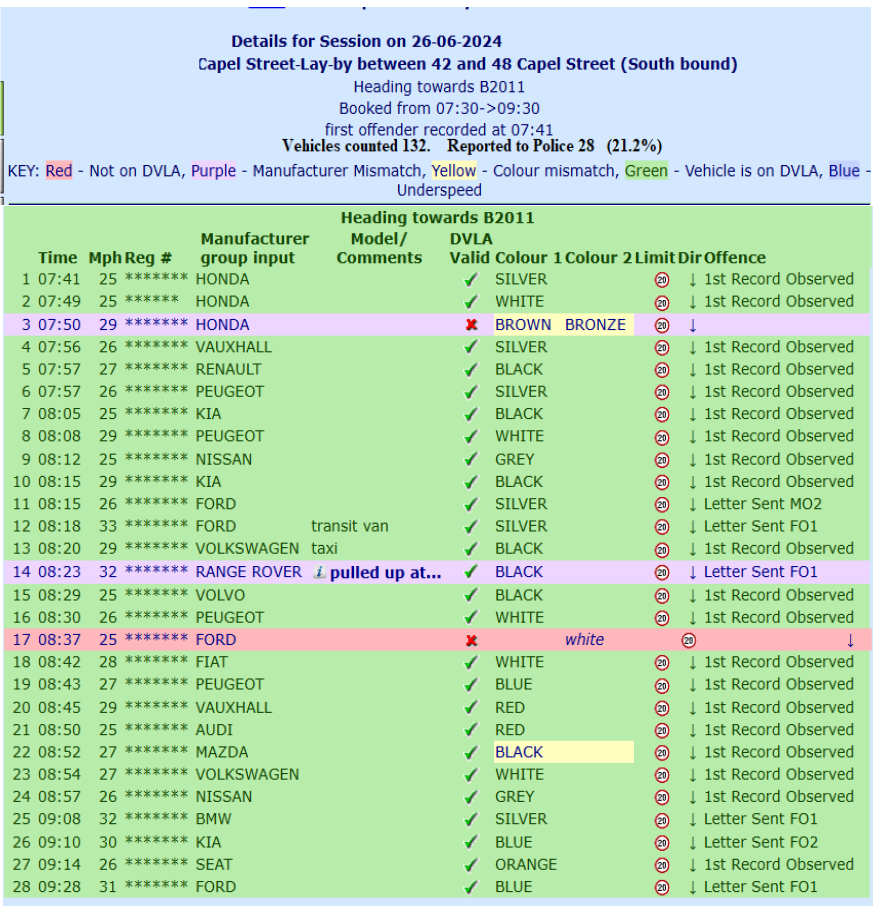Click the down arrow in the 07:50 HONDA row
Viewport: 880px width, 908px height.
(x=692, y=325)
